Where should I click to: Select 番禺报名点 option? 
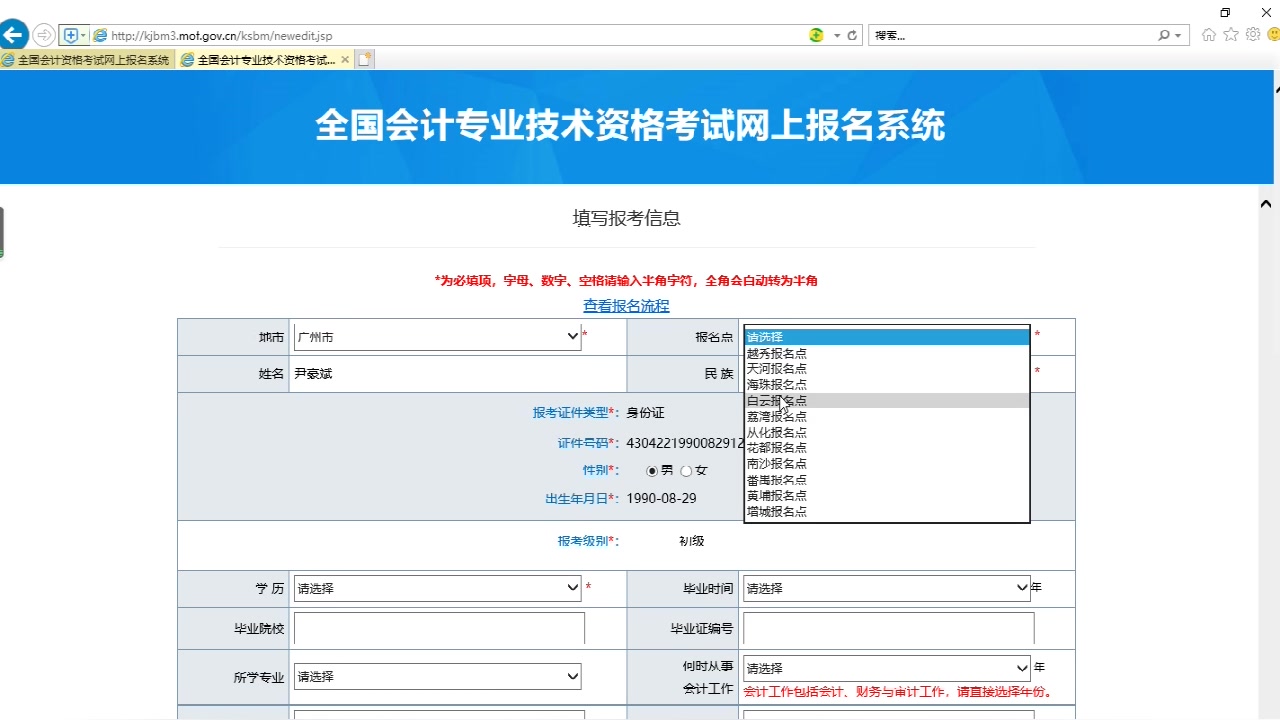click(887, 480)
